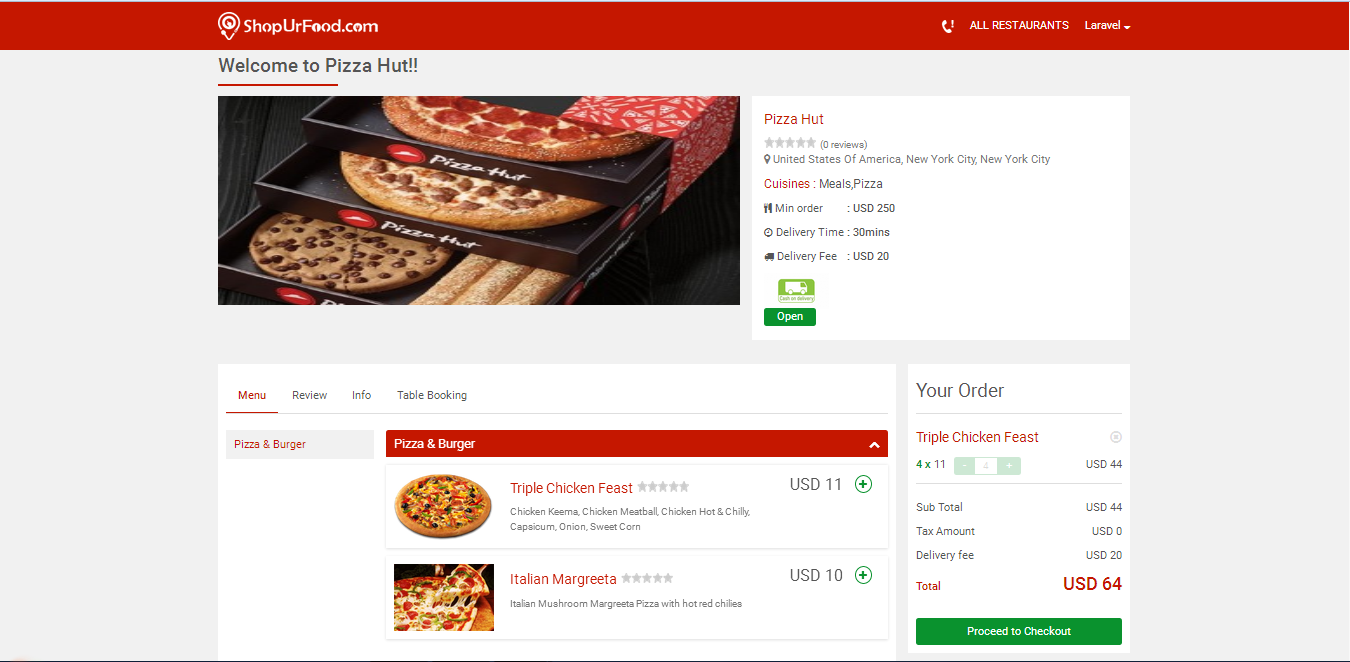The width and height of the screenshot is (1350, 662).
Task: Click the Triple Chicken Feast pizza thumbnail
Action: 443,505
